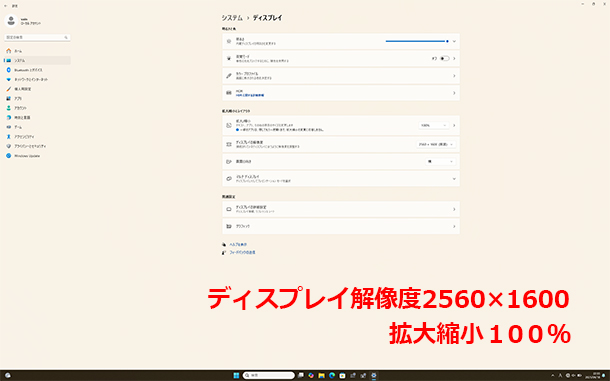The width and height of the screenshot is (610, 381).
Task: Open the widgets button at taskbar left
Action: point(7,376)
